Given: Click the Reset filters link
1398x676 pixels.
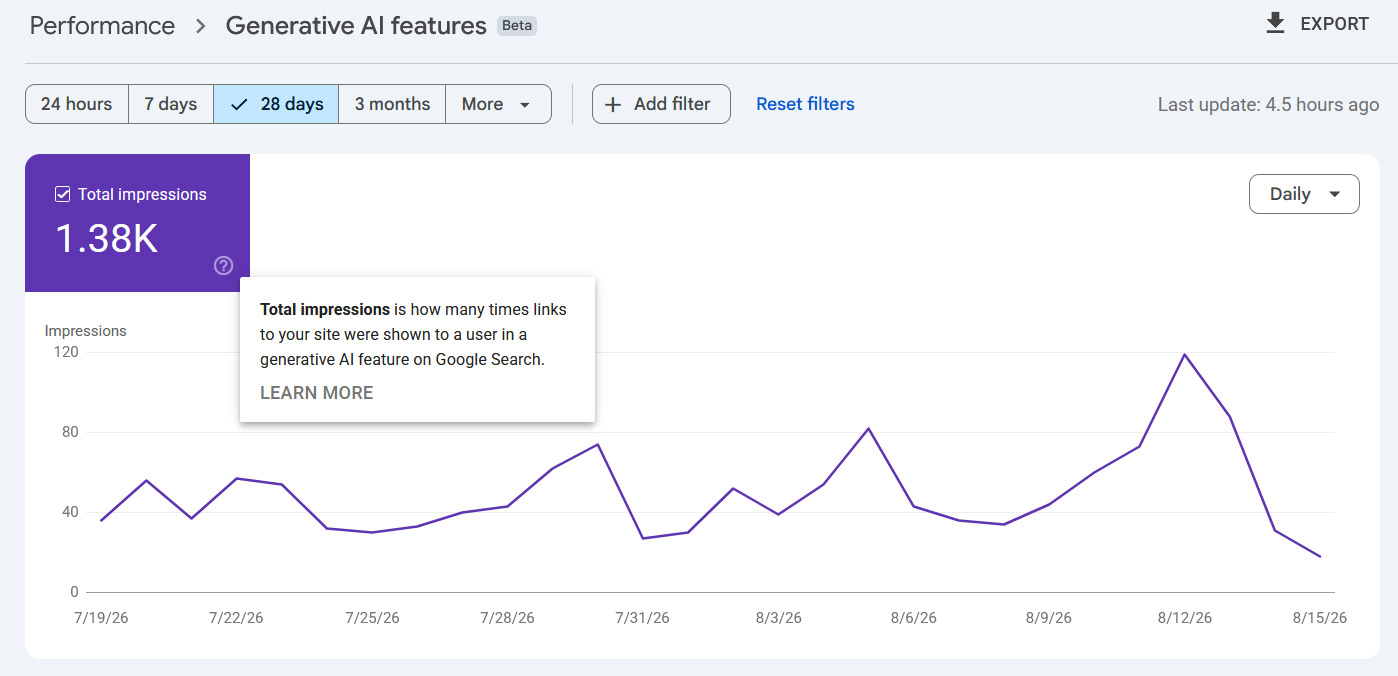Looking at the screenshot, I should (x=805, y=104).
